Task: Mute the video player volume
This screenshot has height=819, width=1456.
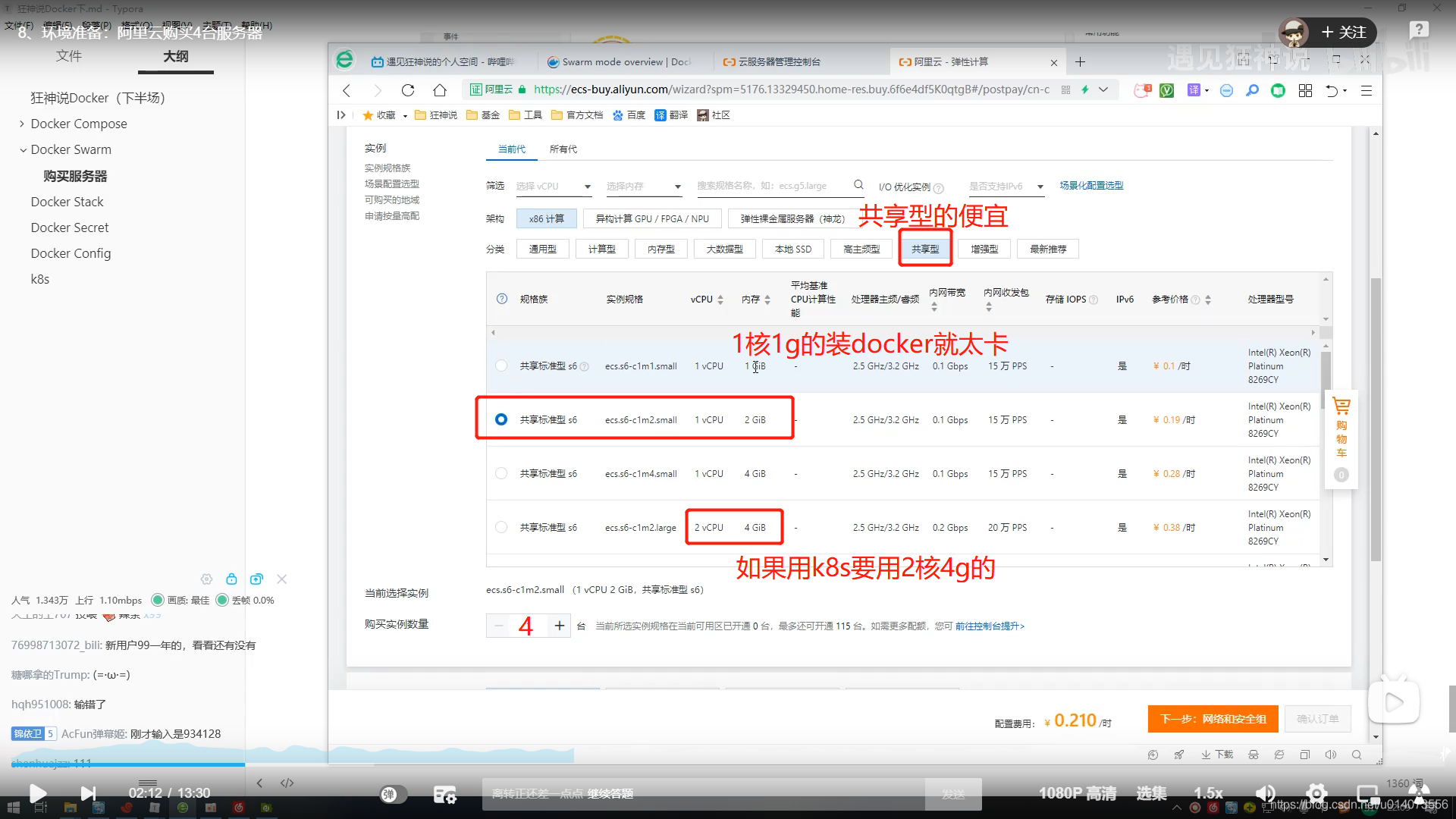Action: 1265,793
